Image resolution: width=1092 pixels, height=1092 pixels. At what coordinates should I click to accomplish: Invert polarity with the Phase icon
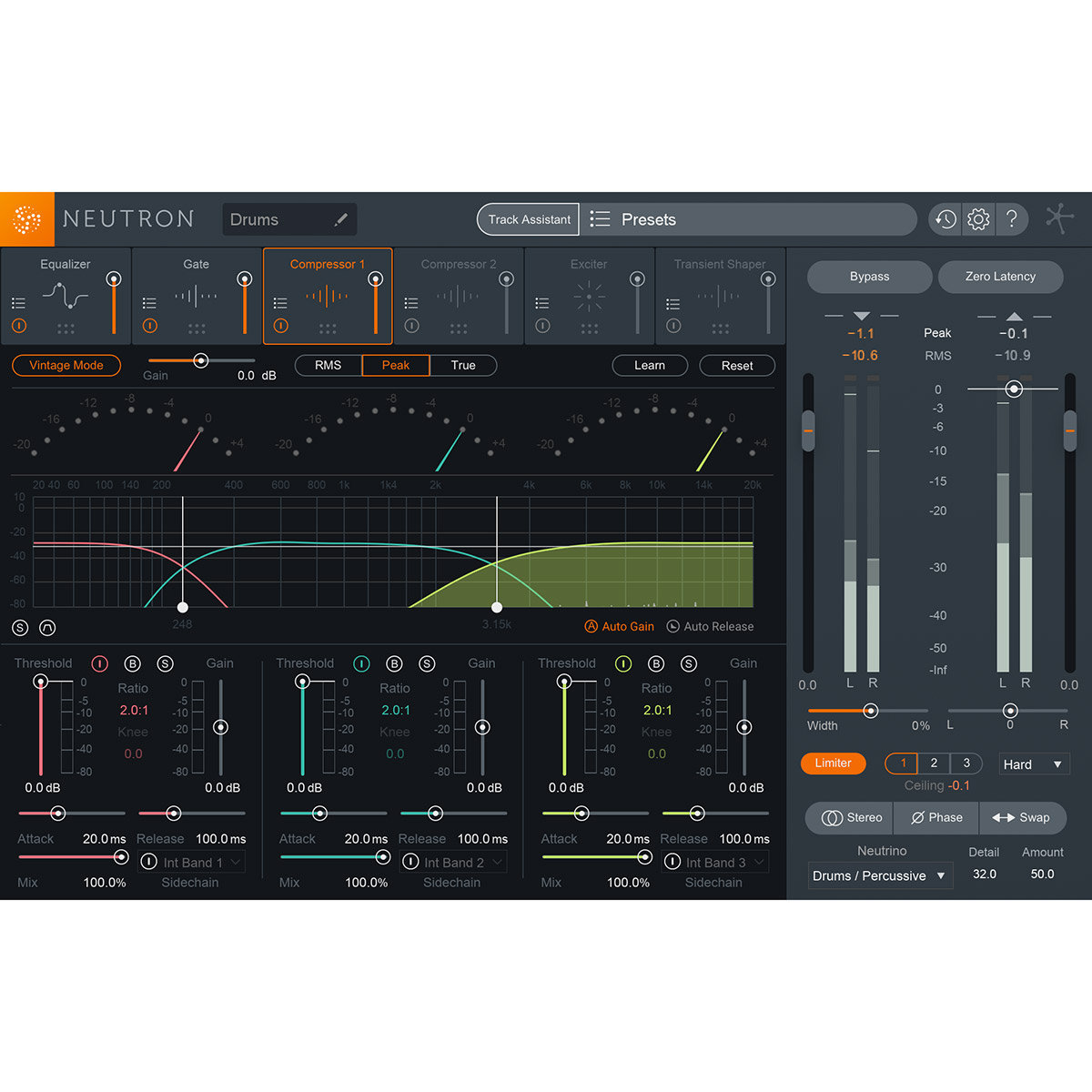coord(935,817)
